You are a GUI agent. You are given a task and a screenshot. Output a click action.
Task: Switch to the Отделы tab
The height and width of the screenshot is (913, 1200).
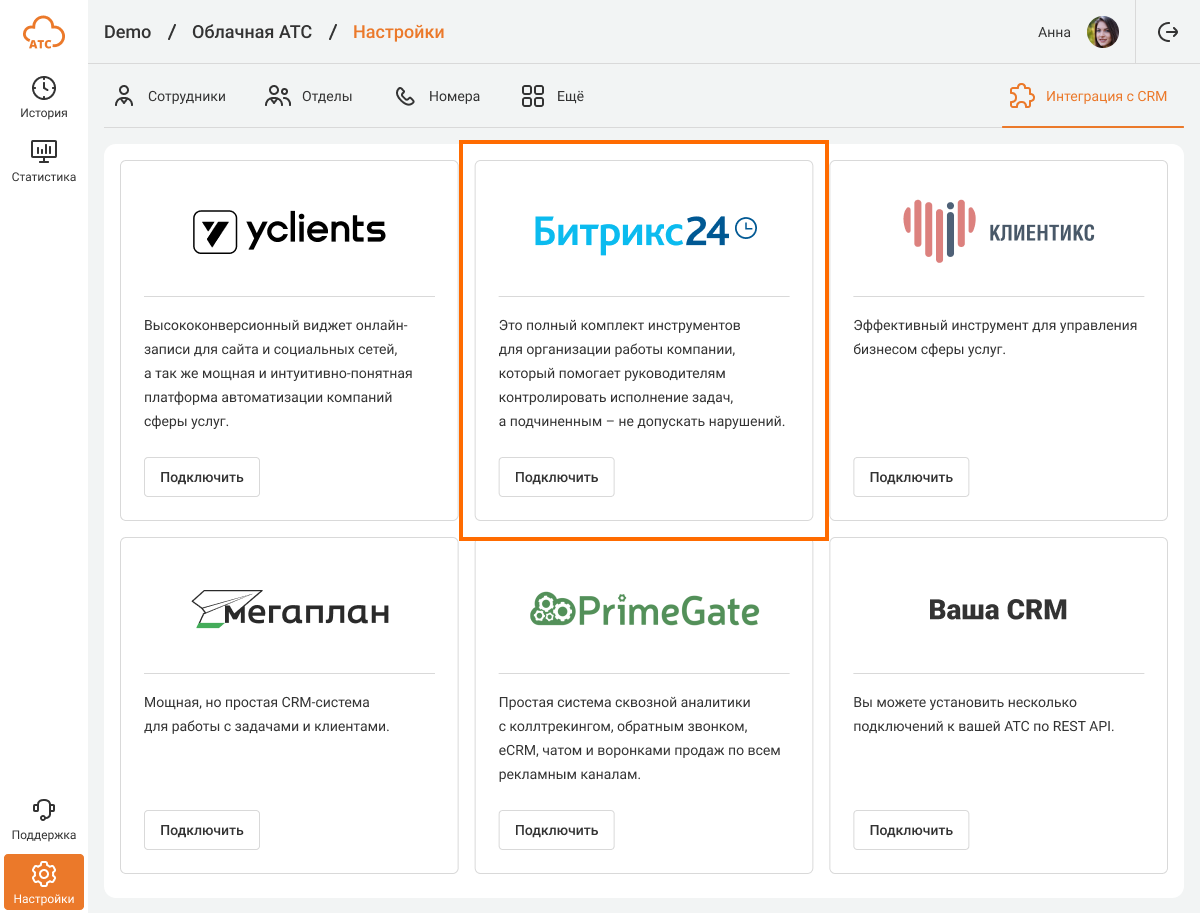click(309, 96)
